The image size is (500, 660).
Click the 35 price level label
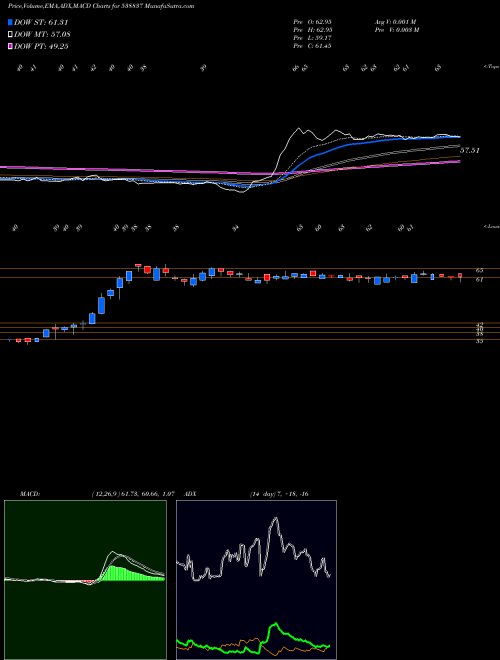(x=479, y=341)
